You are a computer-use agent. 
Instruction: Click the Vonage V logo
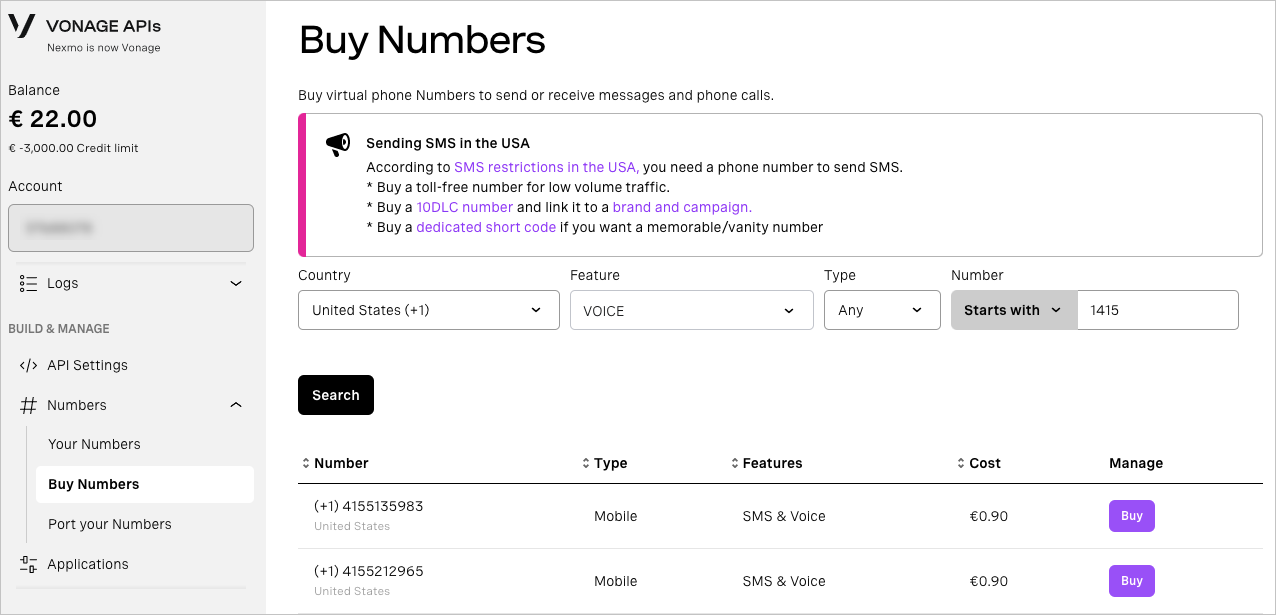22,27
